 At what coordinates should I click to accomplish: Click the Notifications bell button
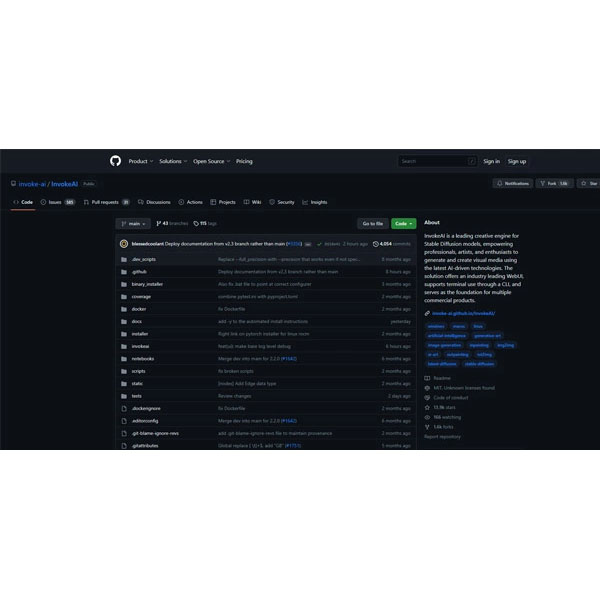click(513, 184)
